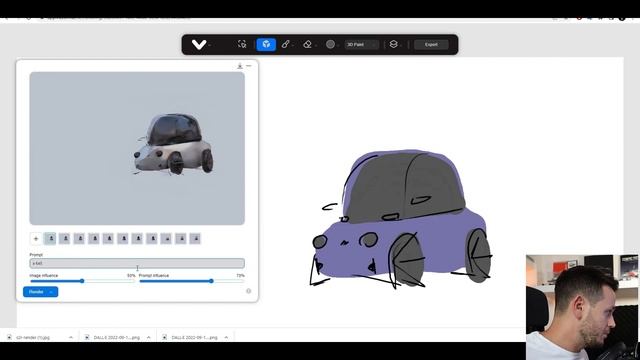Screen dimensions: 640x360
Task: Expand brush options arrow beside brush tool
Action: [x=293, y=45]
